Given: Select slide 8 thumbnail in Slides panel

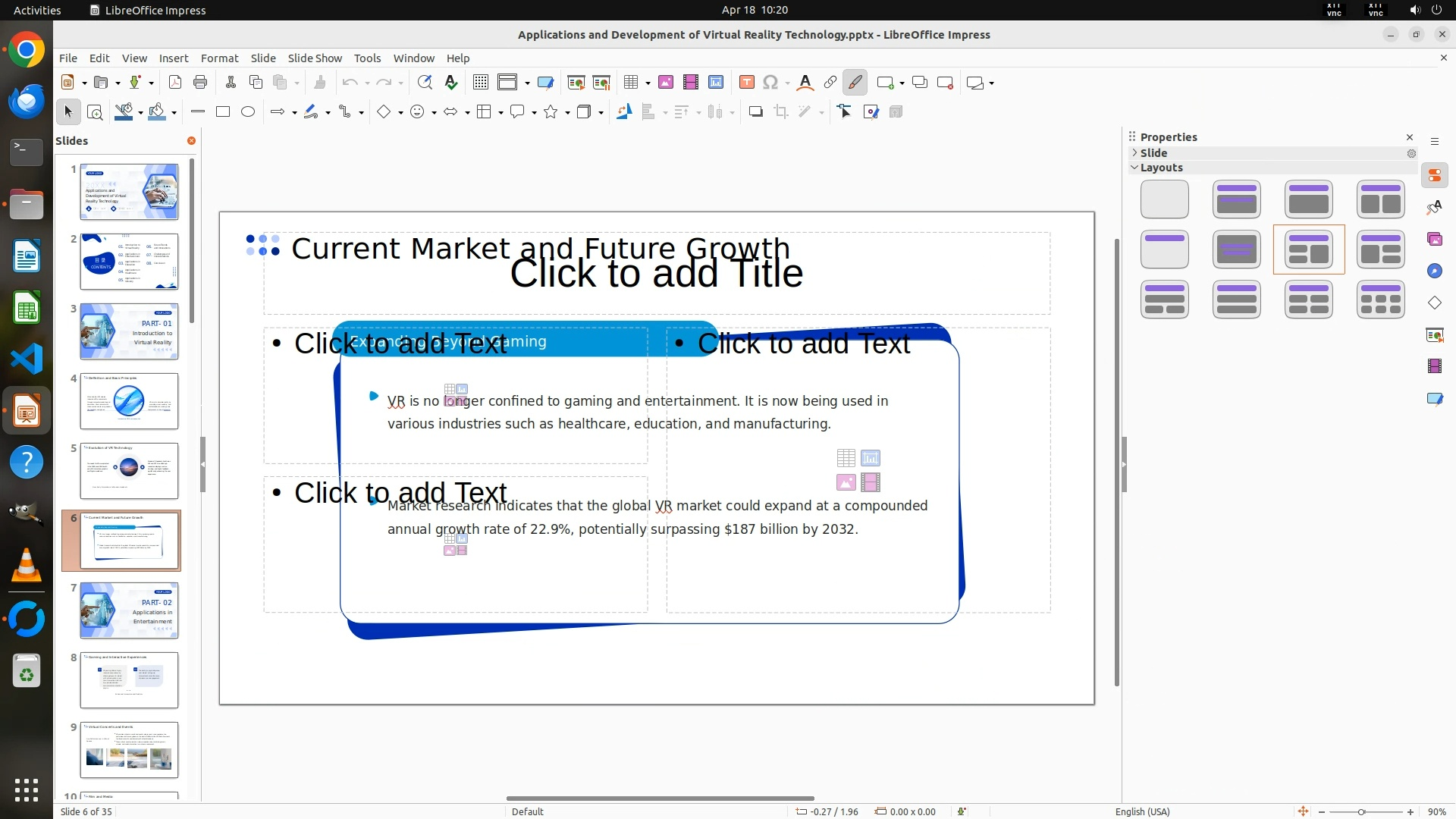Looking at the screenshot, I should pyautogui.click(x=130, y=680).
